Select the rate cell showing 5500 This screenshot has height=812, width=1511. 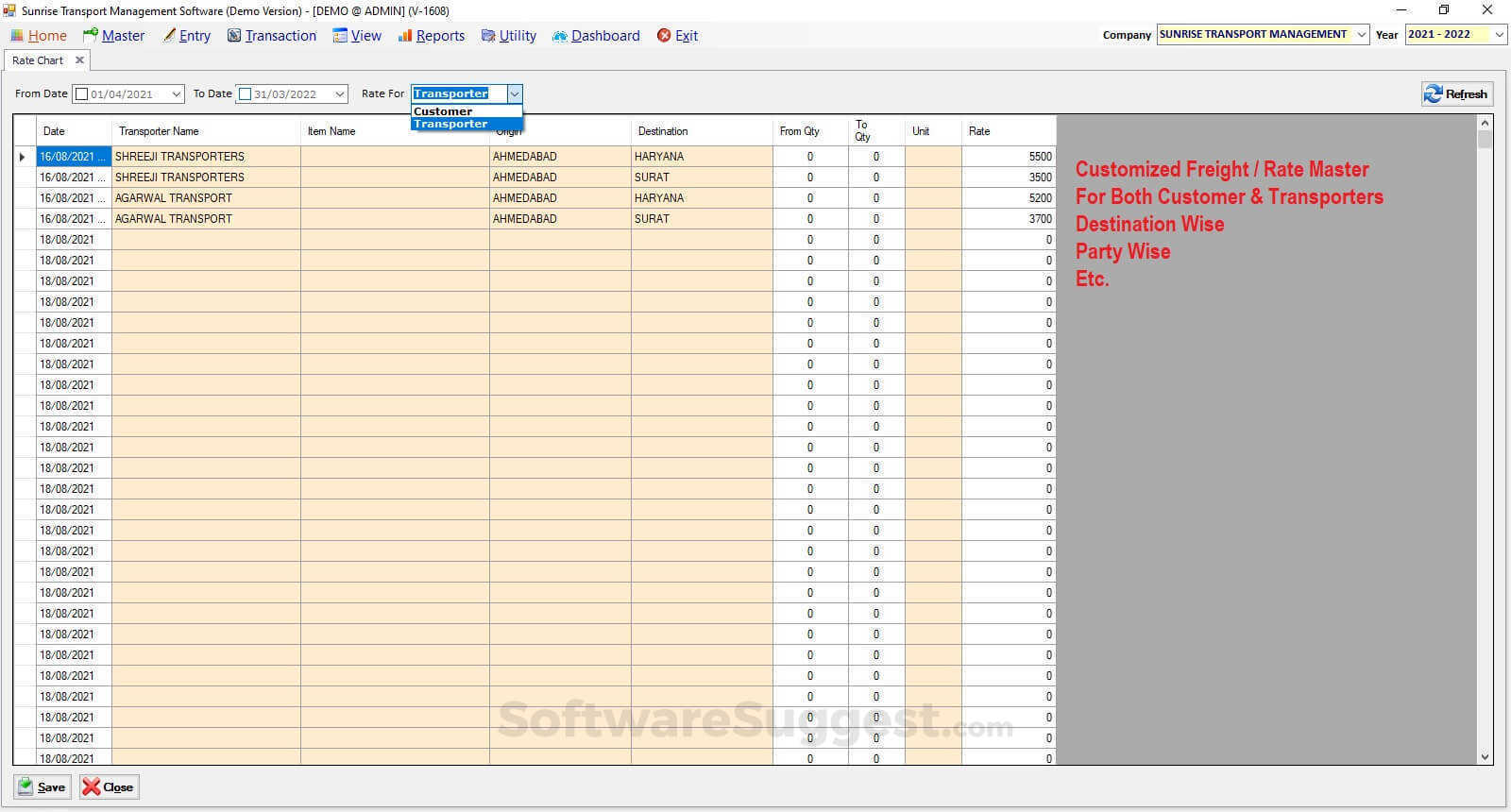pyautogui.click(x=1009, y=157)
